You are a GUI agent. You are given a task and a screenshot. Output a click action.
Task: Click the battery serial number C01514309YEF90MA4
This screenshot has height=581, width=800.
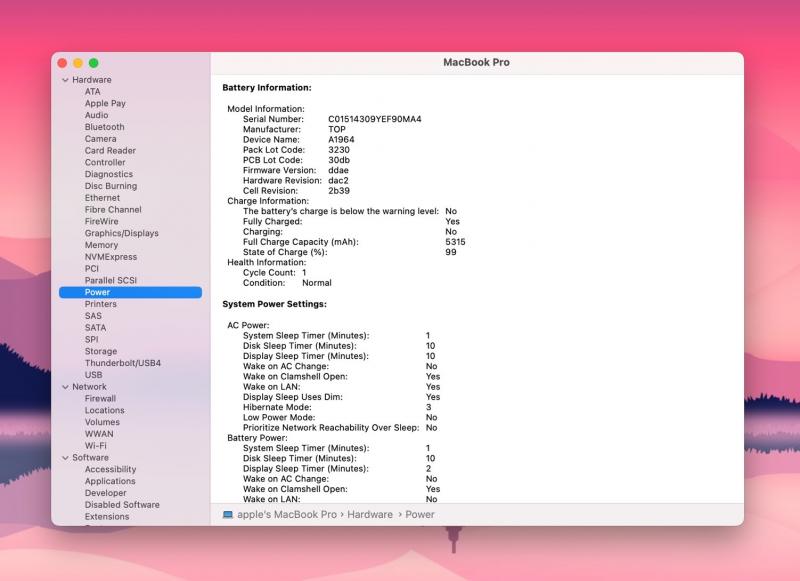374,119
